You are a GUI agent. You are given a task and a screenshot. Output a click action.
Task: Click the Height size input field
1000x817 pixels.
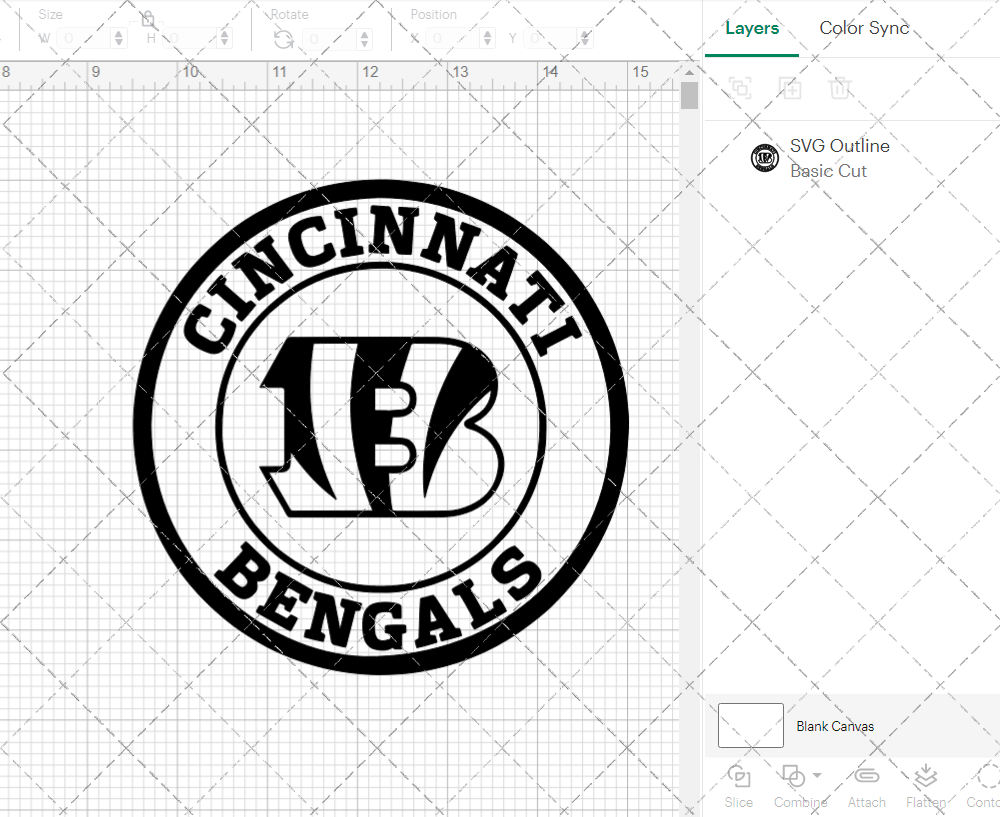click(x=190, y=38)
